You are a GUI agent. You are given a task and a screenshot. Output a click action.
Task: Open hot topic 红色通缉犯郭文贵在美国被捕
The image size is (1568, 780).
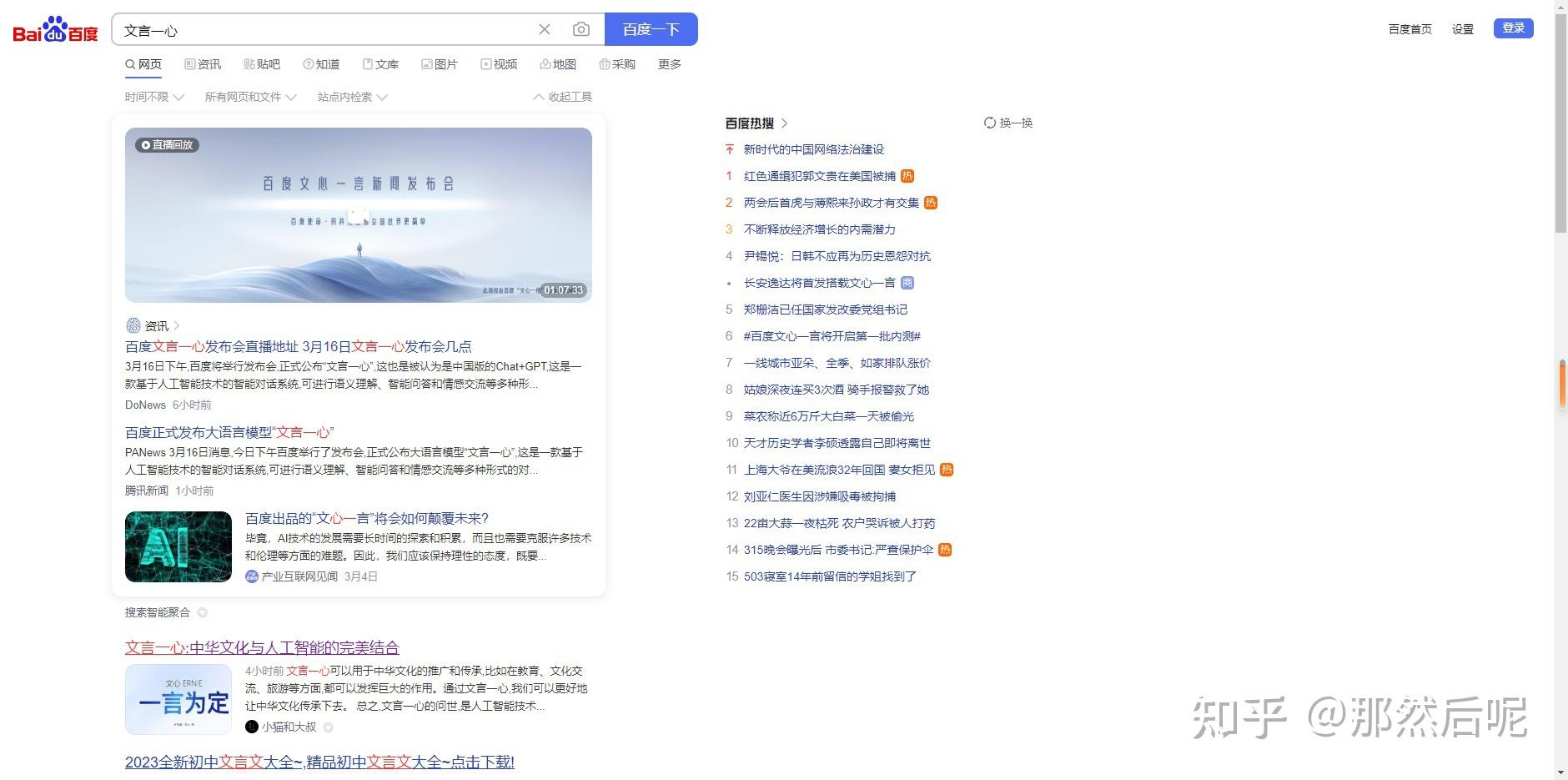820,176
